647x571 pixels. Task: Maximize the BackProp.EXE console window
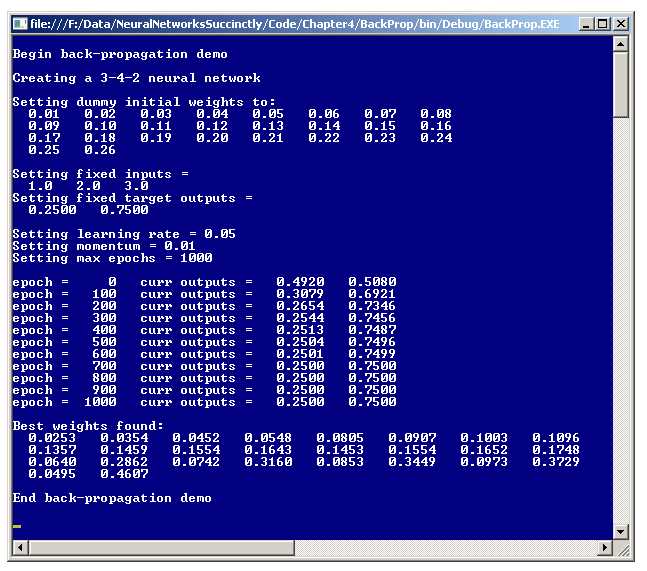tap(602, 24)
